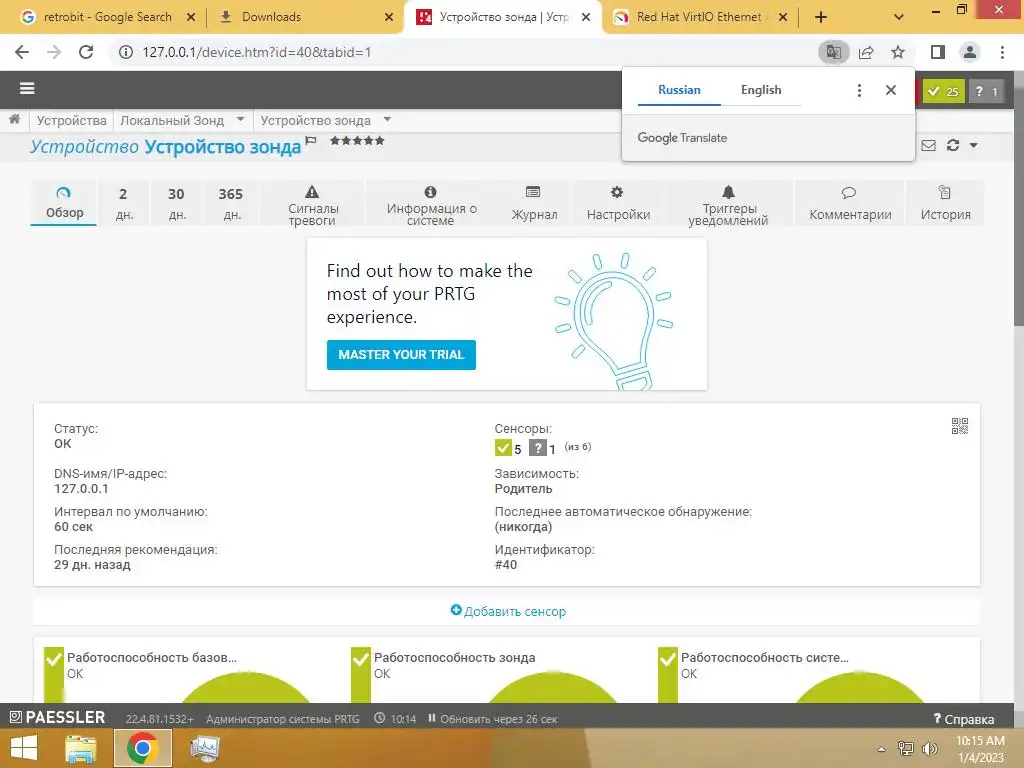Open Сигналы тревоги tab
The height and width of the screenshot is (768, 1024).
pos(312,203)
